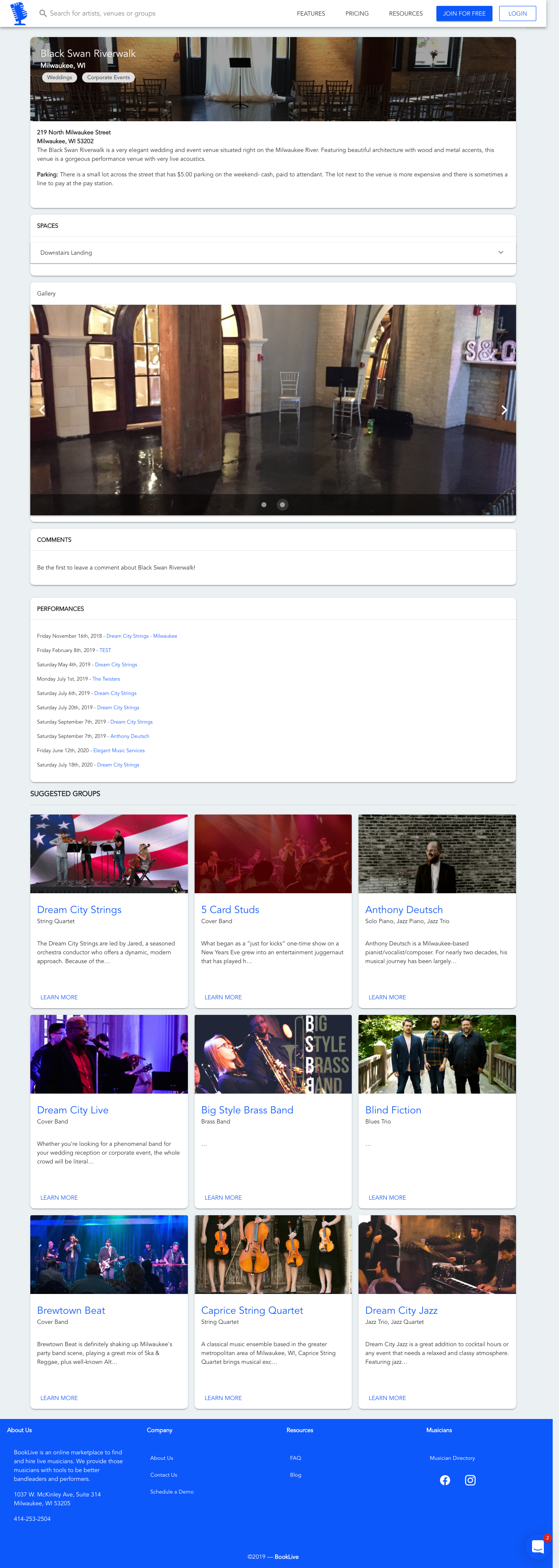Click LEARN MORE under Anthony Deutsch
Screen dimensions: 559x1568
point(387,997)
